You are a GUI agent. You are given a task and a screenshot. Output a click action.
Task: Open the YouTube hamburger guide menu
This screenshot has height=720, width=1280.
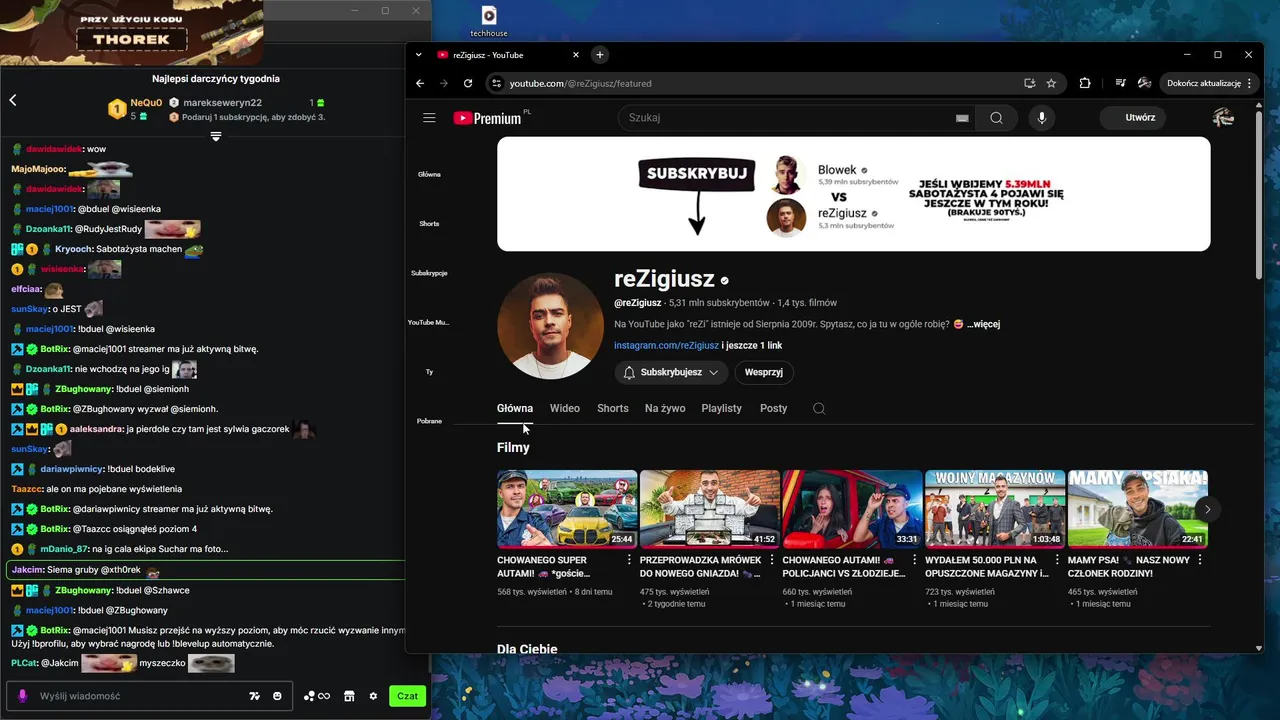point(429,118)
